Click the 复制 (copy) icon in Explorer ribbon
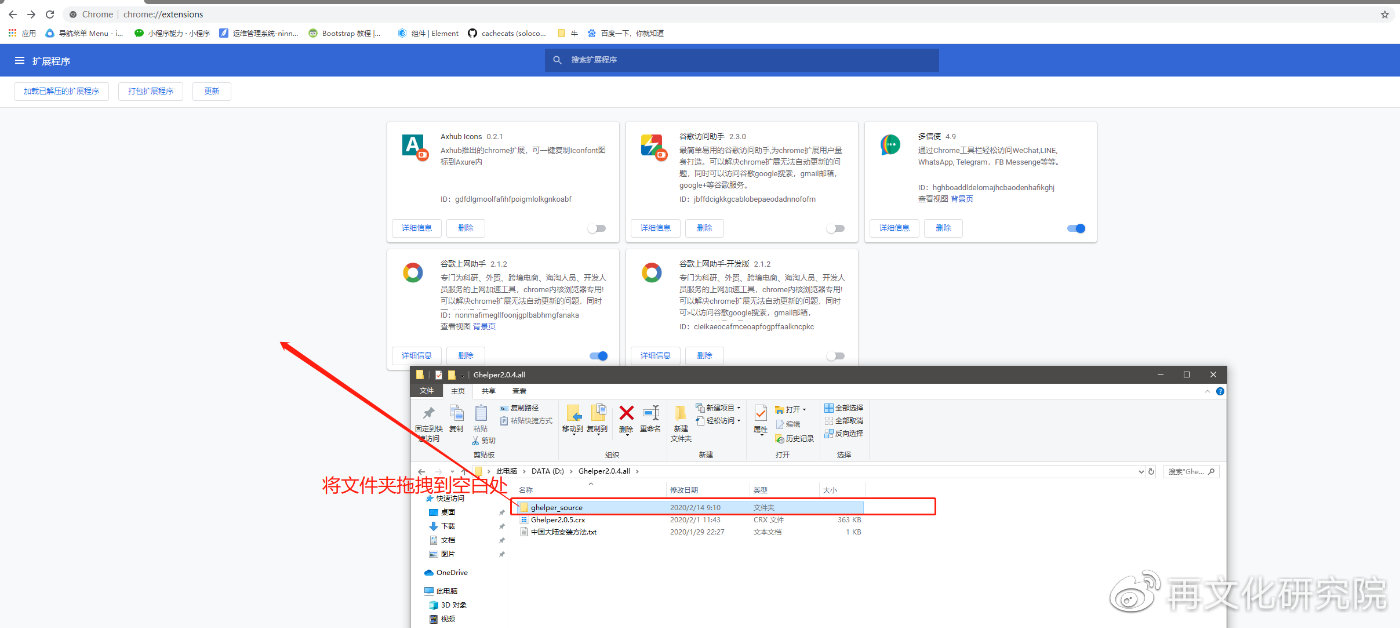Viewport: 1400px width, 628px height. 456,412
